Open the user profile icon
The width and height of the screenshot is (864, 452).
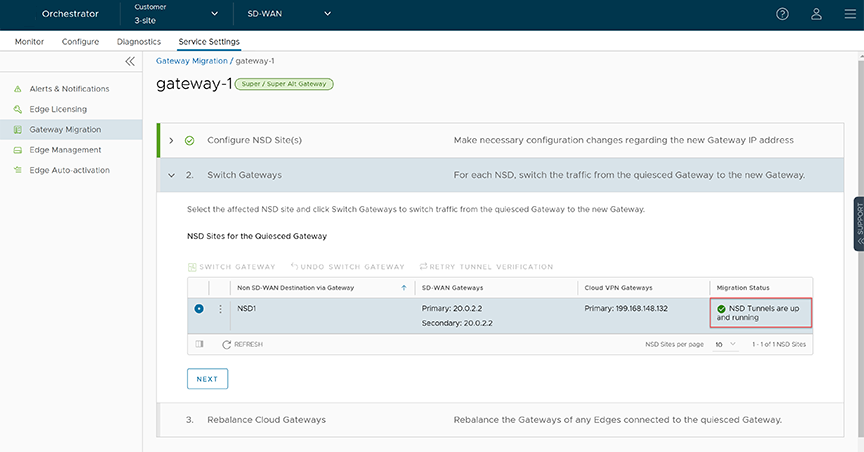tap(816, 14)
